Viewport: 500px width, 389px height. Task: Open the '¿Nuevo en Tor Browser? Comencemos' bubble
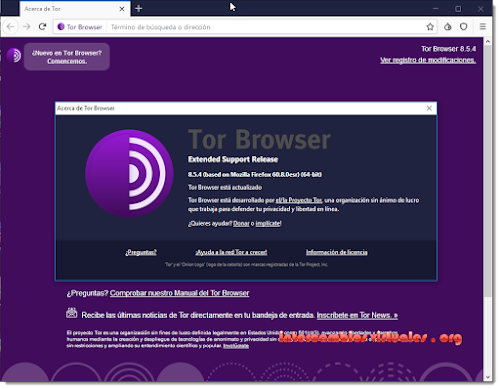[x=67, y=57]
